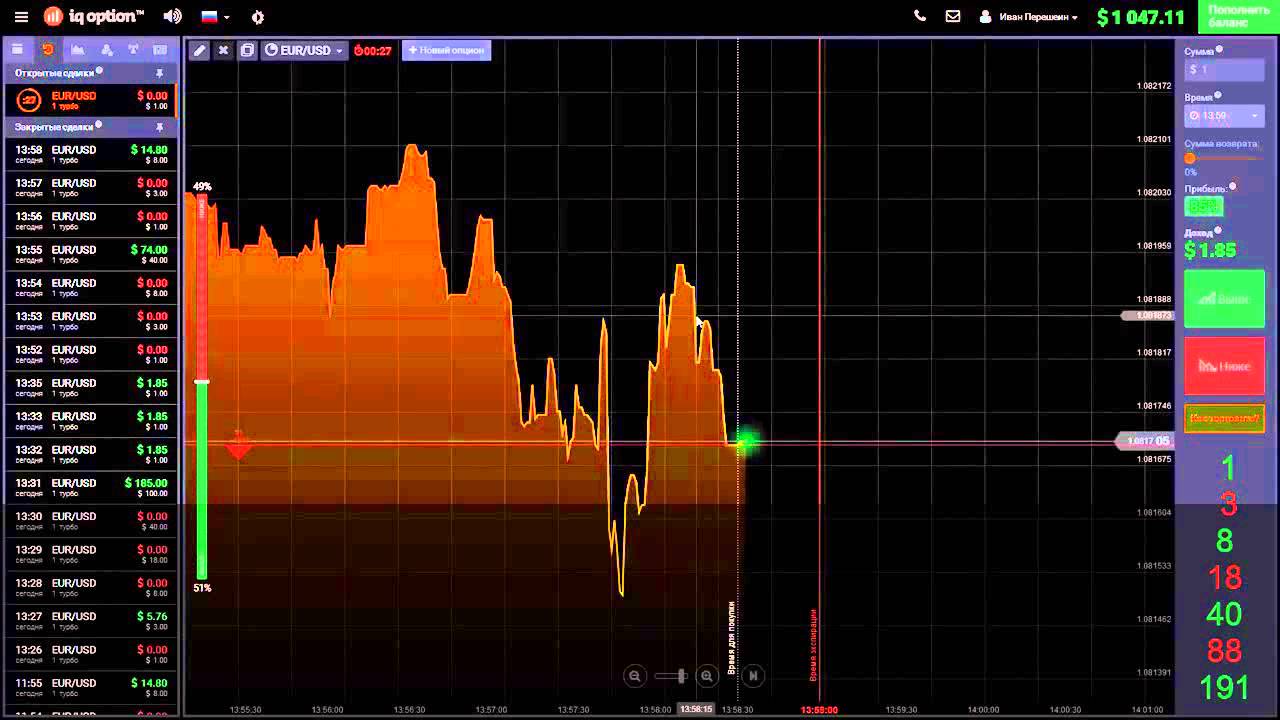The width and height of the screenshot is (1280, 720).
Task: Open the mail envelope icon
Action: [952, 16]
